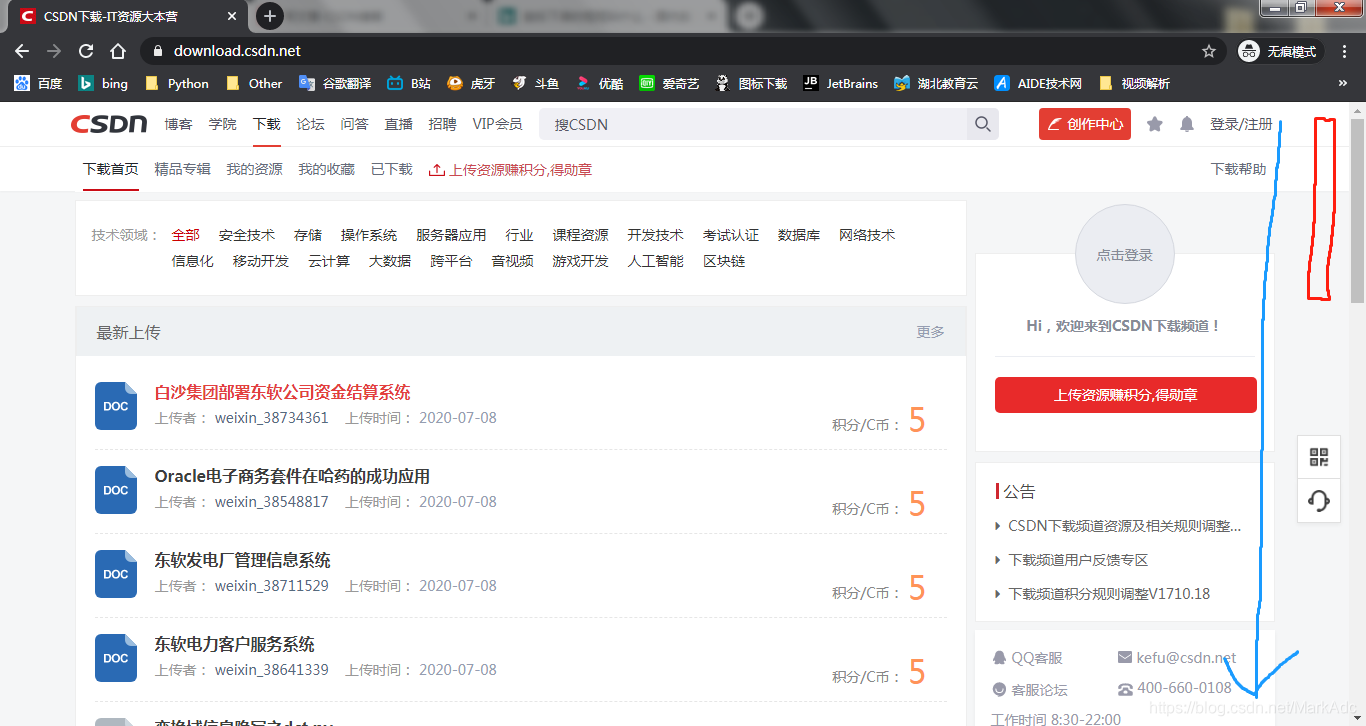1366x726 pixels.
Task: Filter by 人工智能 category
Action: coord(656,261)
